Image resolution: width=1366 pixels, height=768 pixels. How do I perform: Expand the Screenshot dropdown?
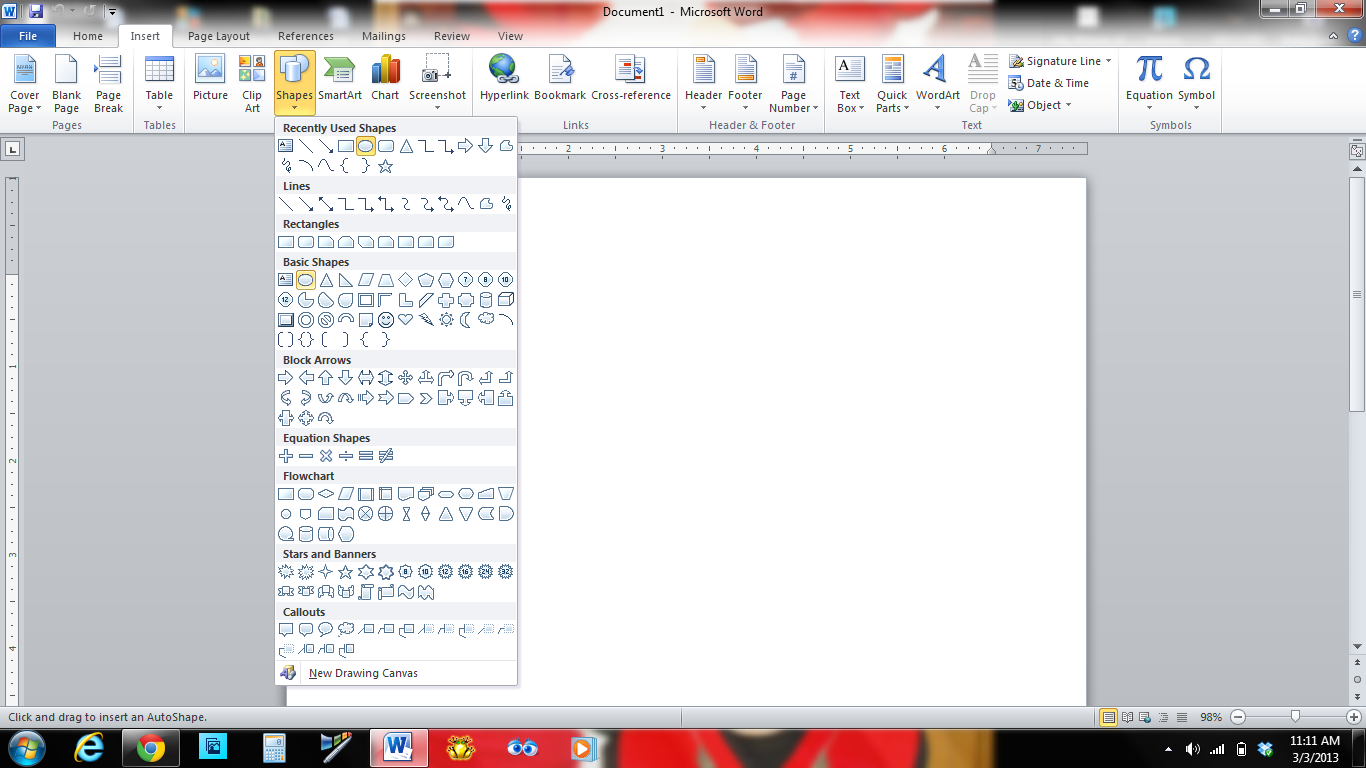coord(437,84)
